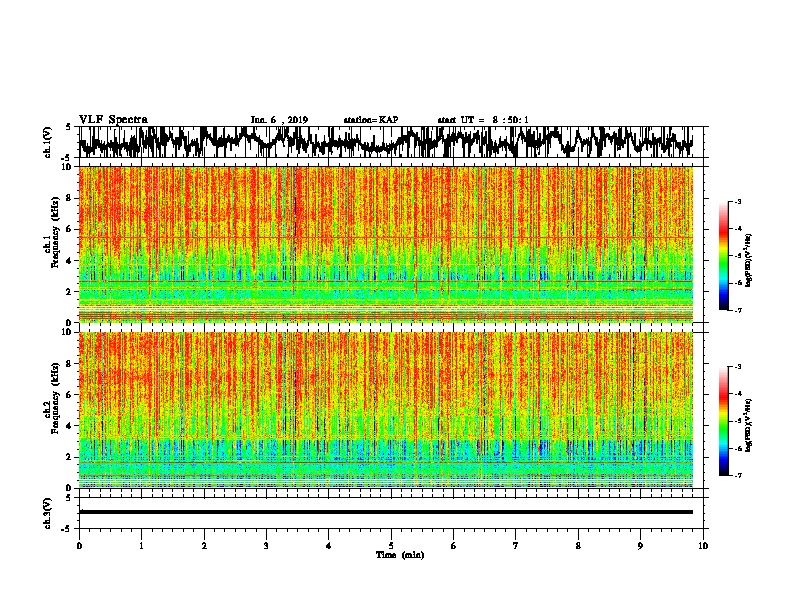
Task: Click time axis tick label 2
Action: click(204, 545)
